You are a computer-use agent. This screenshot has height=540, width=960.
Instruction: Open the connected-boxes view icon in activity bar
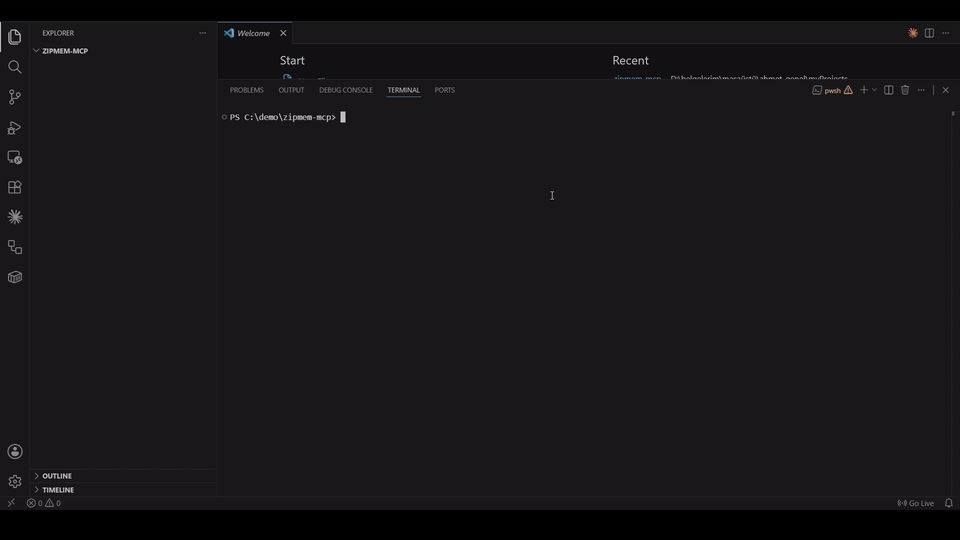point(15,247)
